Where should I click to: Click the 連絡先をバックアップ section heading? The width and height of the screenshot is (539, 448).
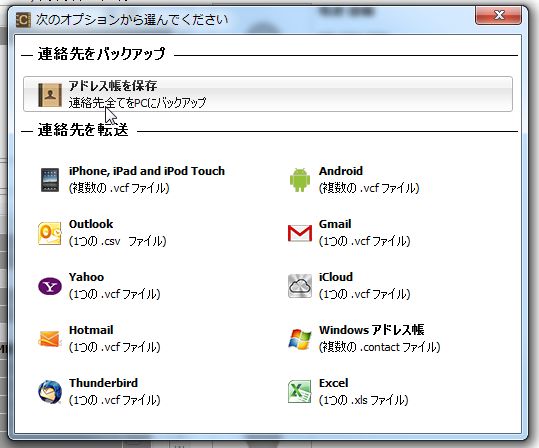102,54
